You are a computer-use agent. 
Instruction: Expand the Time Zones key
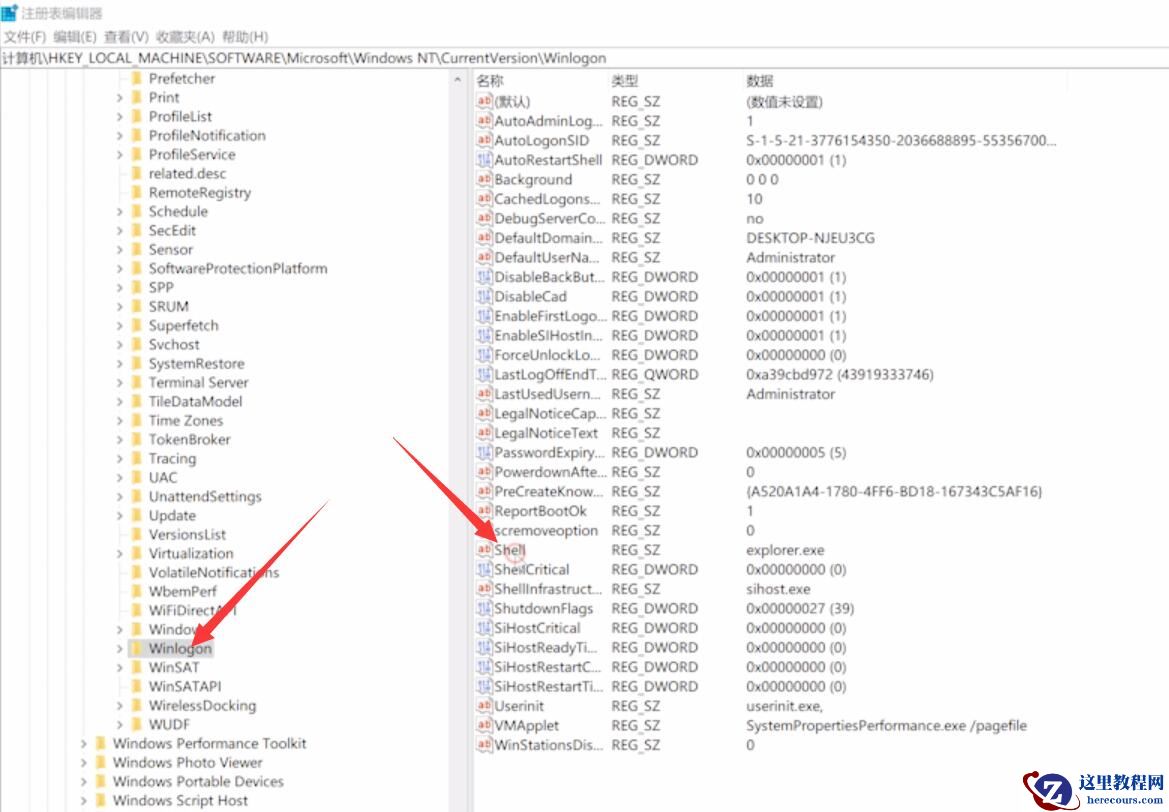tap(119, 421)
